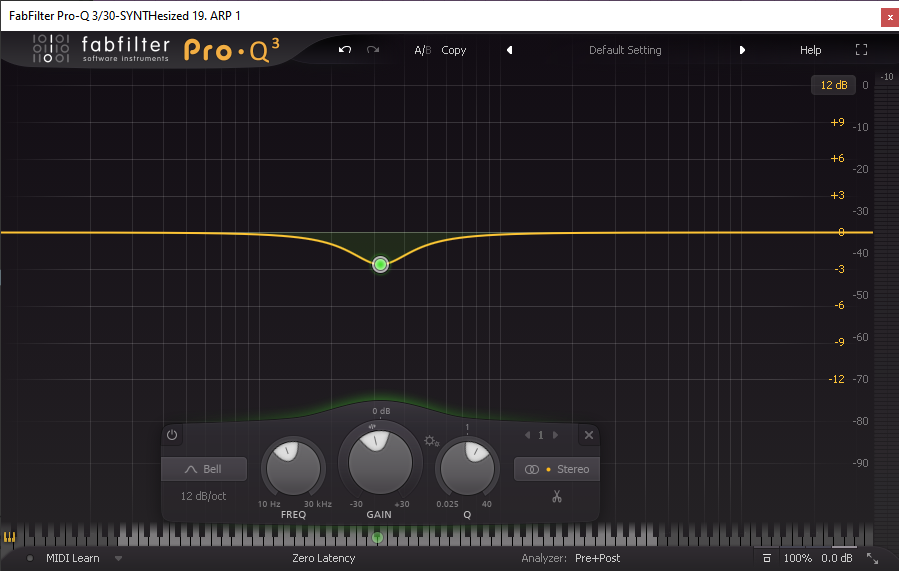Click the split band scissors icon

coord(557,497)
